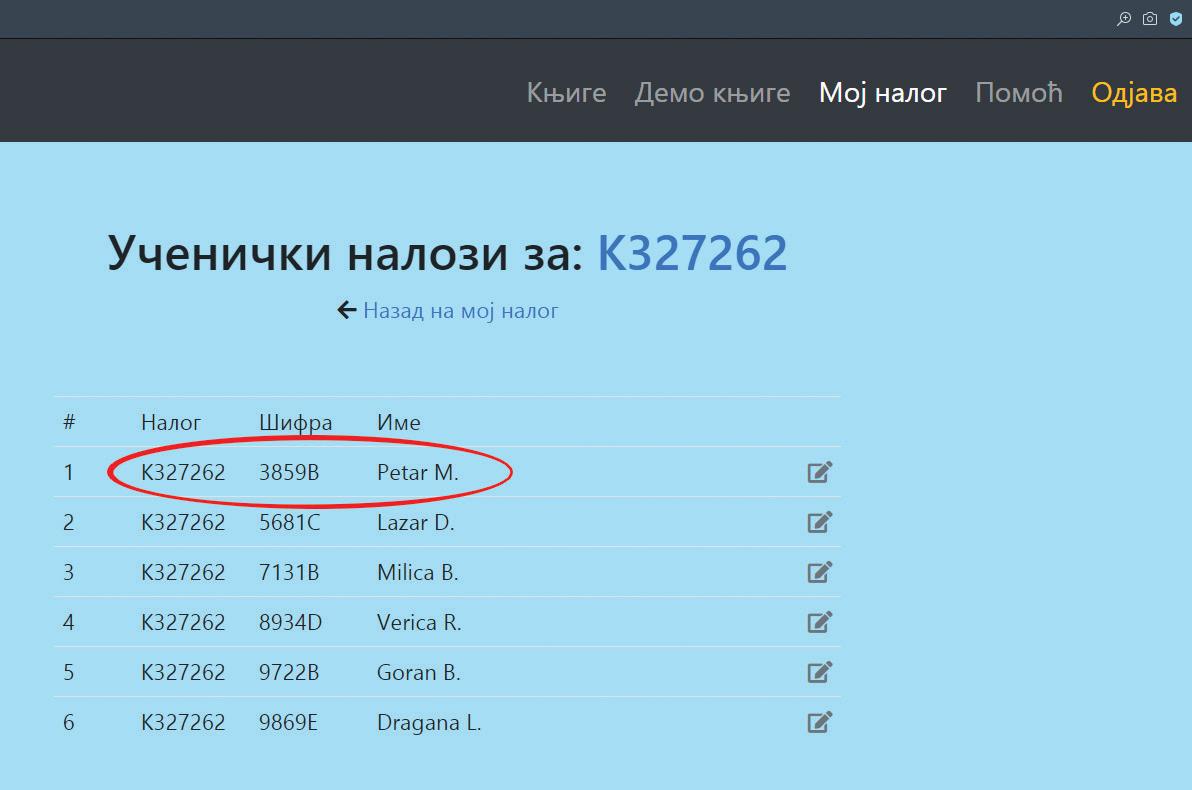Click the name Verica R.

coord(419,623)
